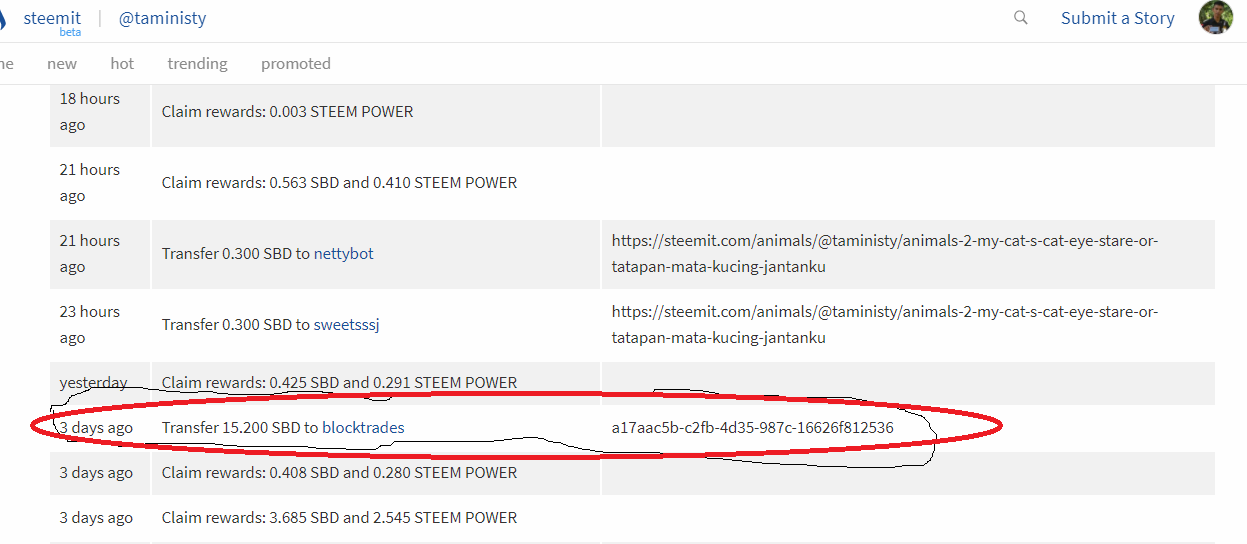Open the nettybot account link
The width and height of the screenshot is (1247, 544).
coord(343,254)
